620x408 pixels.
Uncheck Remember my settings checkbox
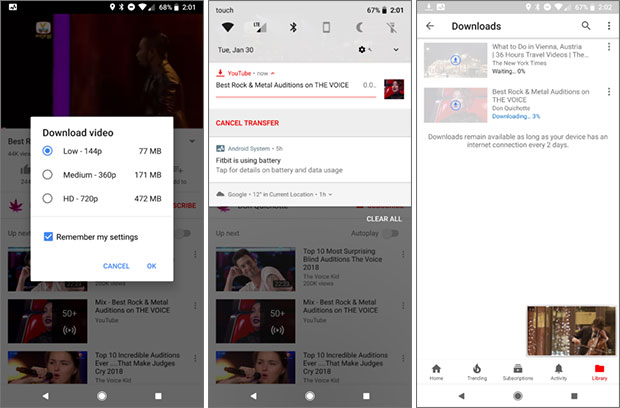pos(47,236)
